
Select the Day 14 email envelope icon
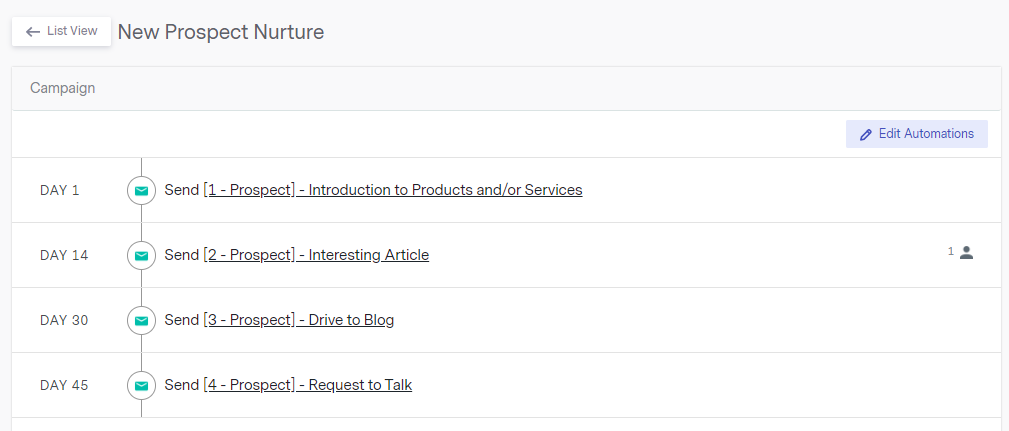141,255
